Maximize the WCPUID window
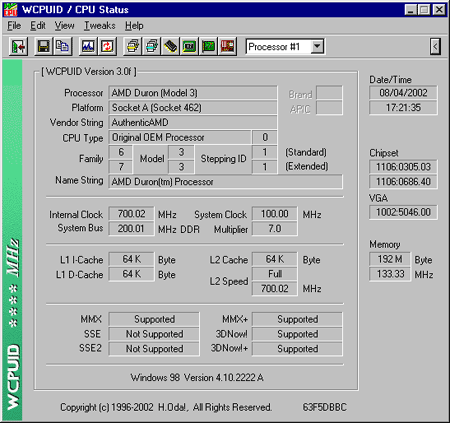450x423 pixels. point(424,10)
